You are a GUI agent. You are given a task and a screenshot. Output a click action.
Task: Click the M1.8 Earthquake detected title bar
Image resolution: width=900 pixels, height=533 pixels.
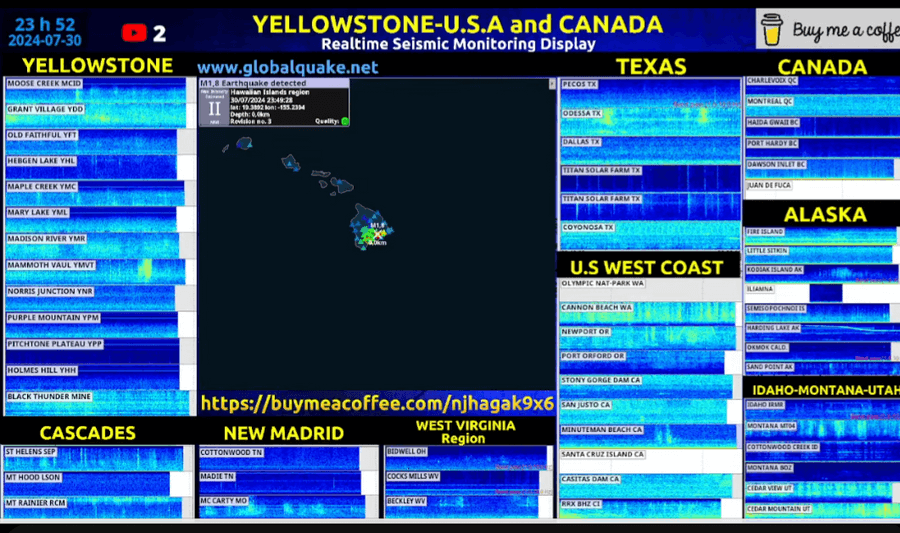pyautogui.click(x=274, y=83)
